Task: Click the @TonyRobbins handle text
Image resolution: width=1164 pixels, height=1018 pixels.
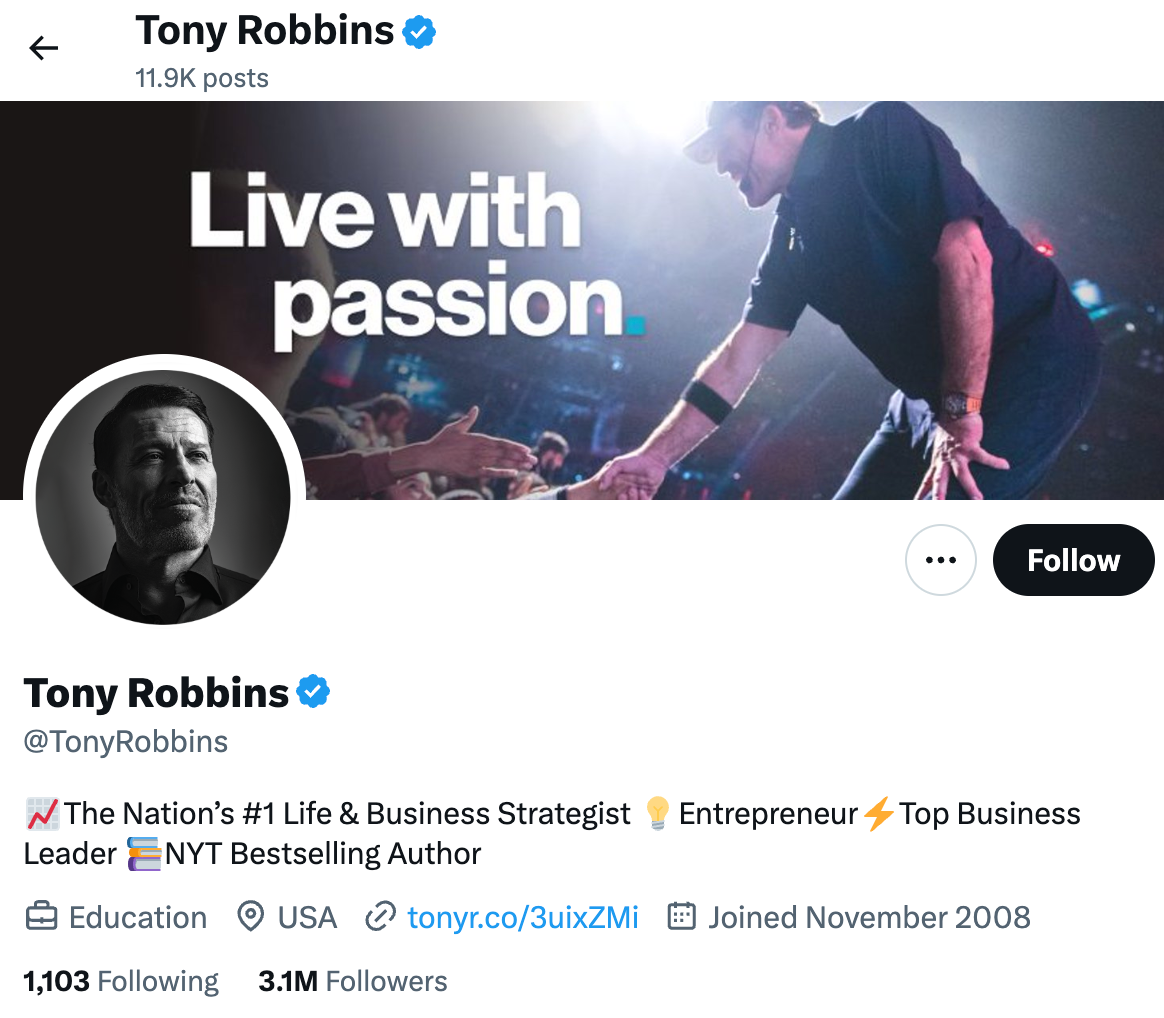Action: (x=125, y=741)
